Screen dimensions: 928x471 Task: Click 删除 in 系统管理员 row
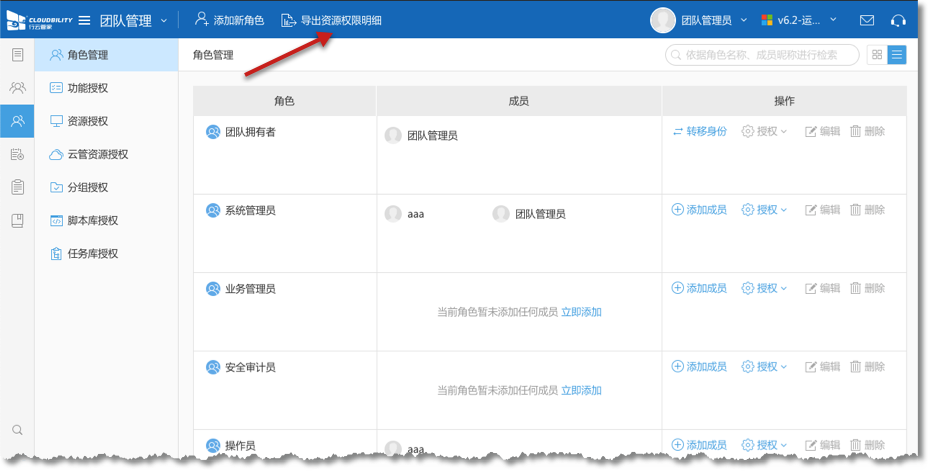[868, 209]
